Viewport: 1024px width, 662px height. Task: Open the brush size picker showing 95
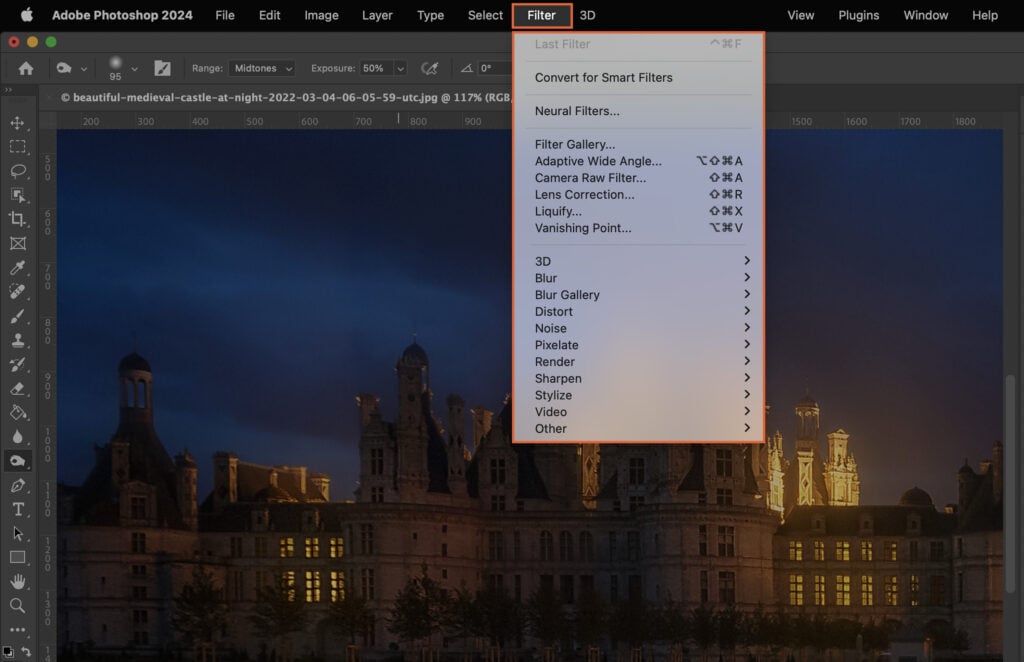(118, 68)
